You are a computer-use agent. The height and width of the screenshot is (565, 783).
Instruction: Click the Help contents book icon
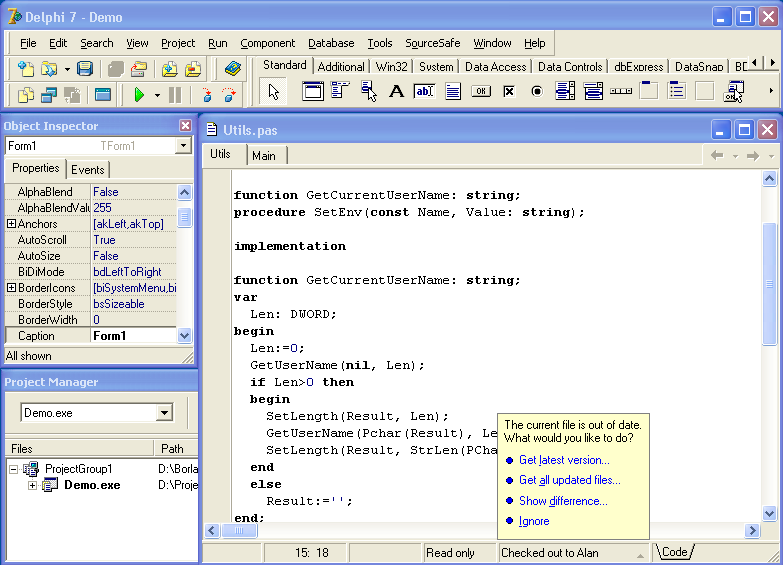point(233,69)
